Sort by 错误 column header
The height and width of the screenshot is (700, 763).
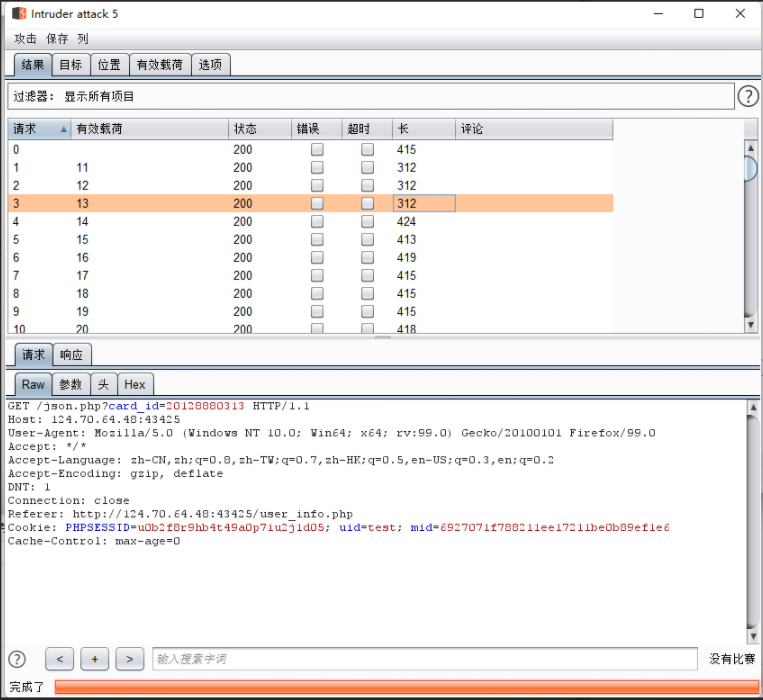[316, 129]
